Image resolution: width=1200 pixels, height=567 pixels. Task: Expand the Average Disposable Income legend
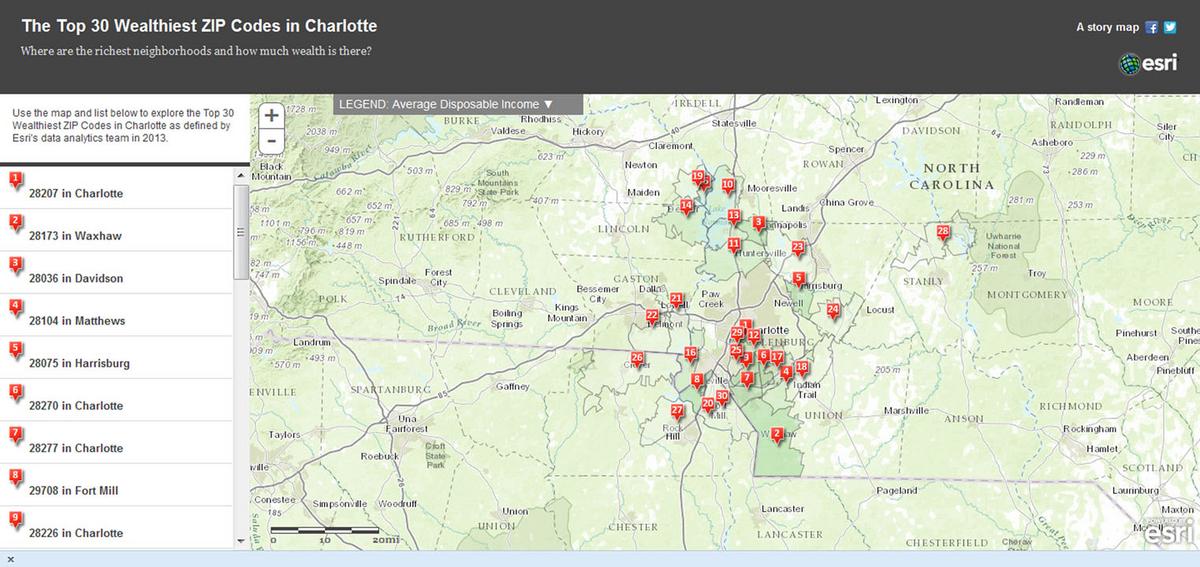pos(457,104)
